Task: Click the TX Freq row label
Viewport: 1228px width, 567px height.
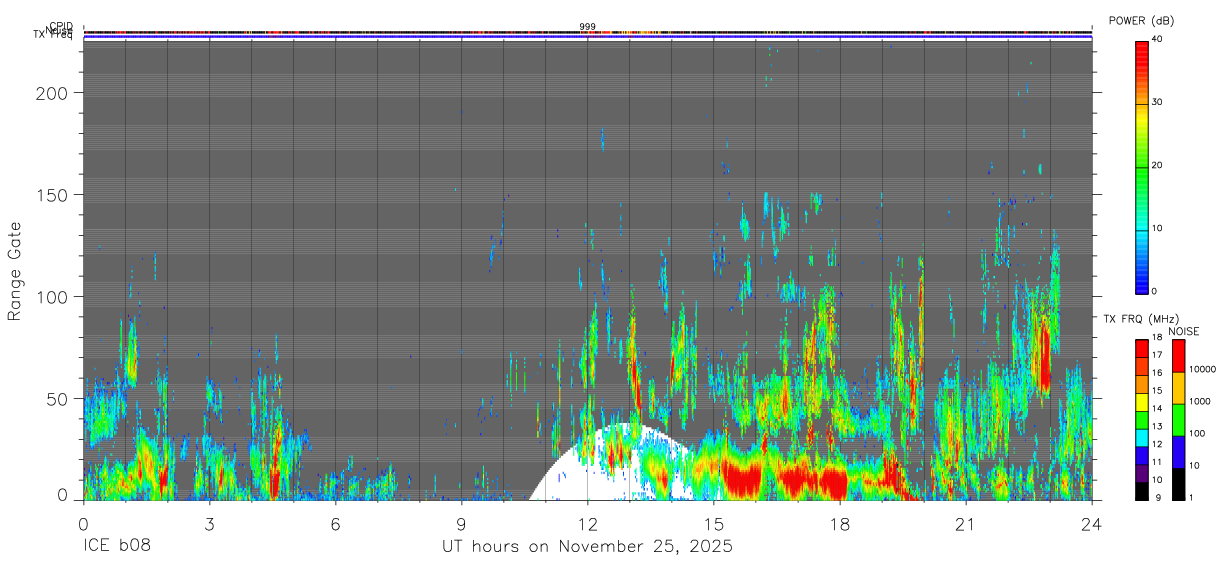Action: 54,36
